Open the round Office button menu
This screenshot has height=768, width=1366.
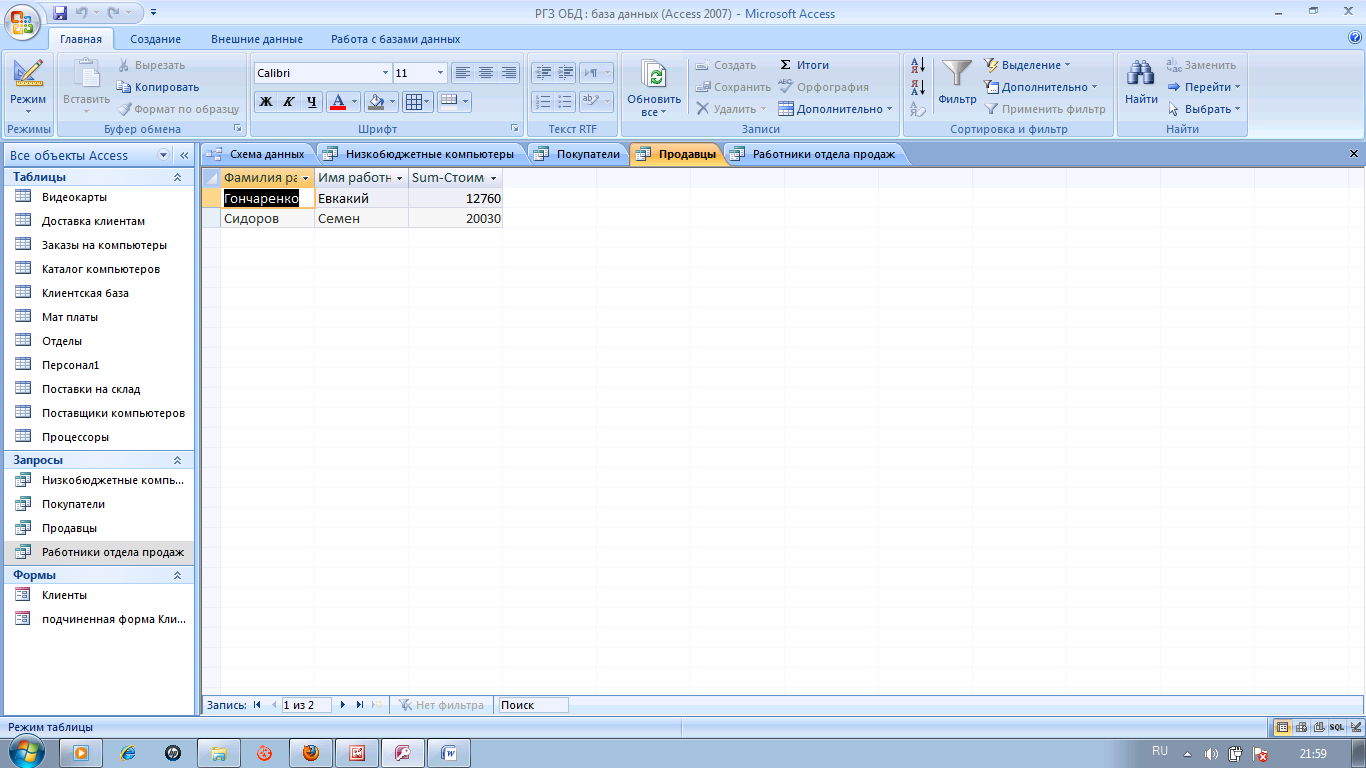click(22, 22)
